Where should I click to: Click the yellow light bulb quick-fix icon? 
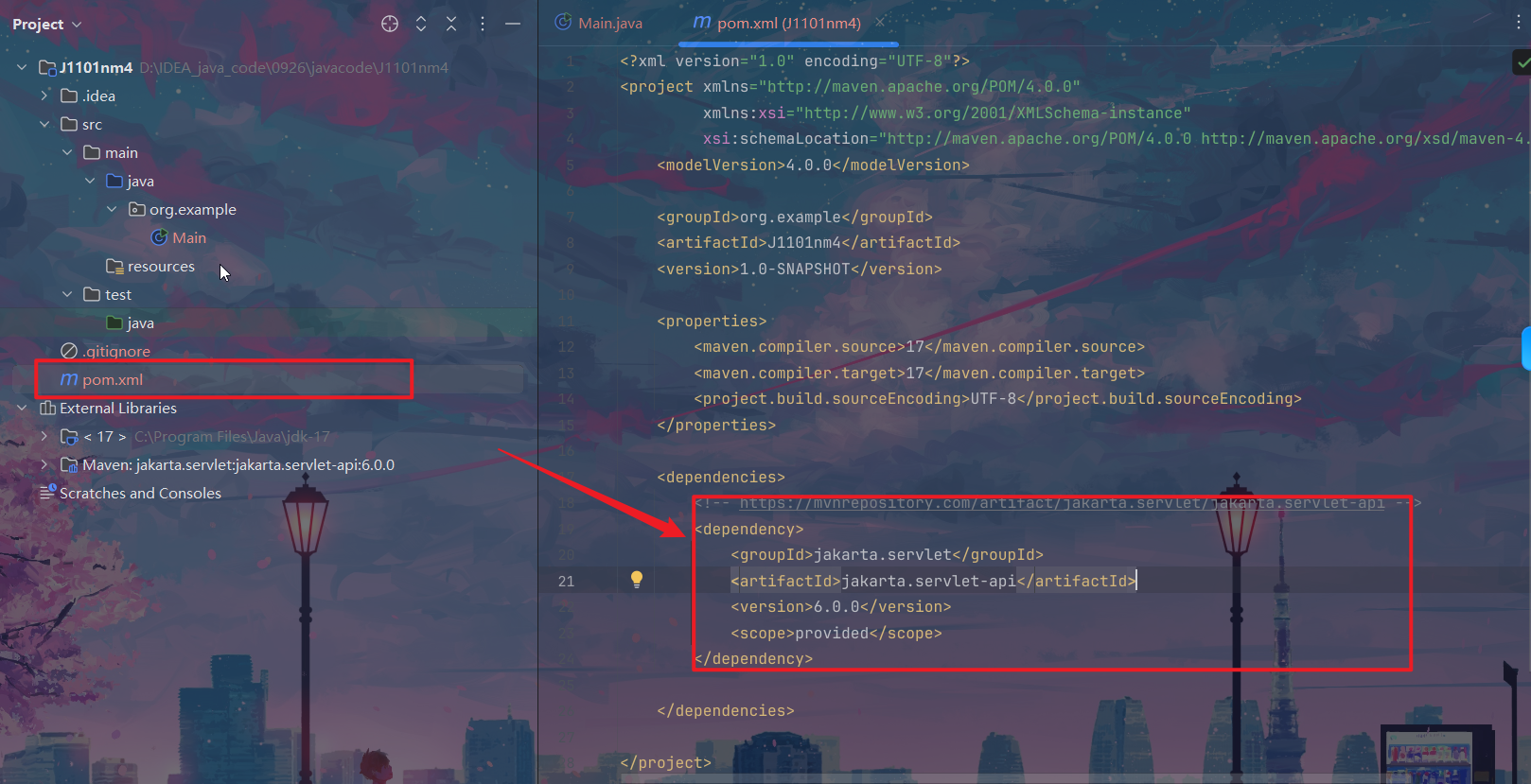(637, 580)
